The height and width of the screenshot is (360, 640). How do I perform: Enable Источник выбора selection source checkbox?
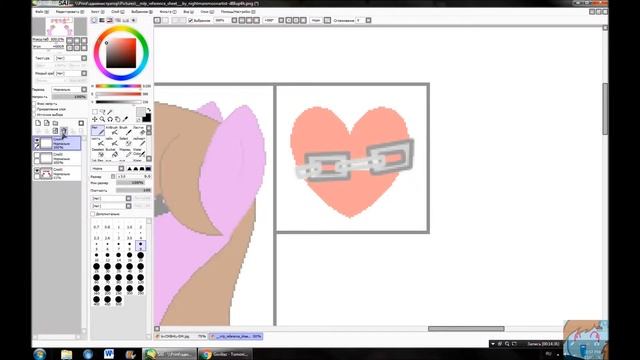[x=34, y=115]
